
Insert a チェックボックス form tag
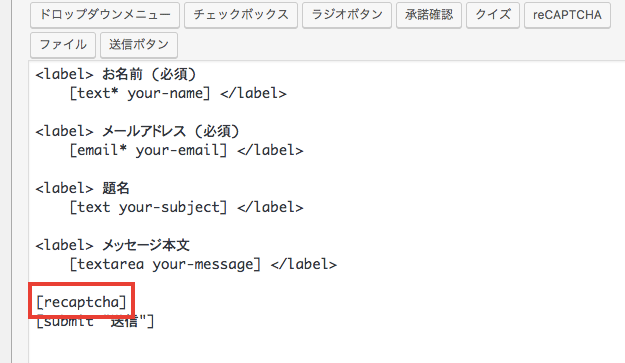(x=241, y=15)
